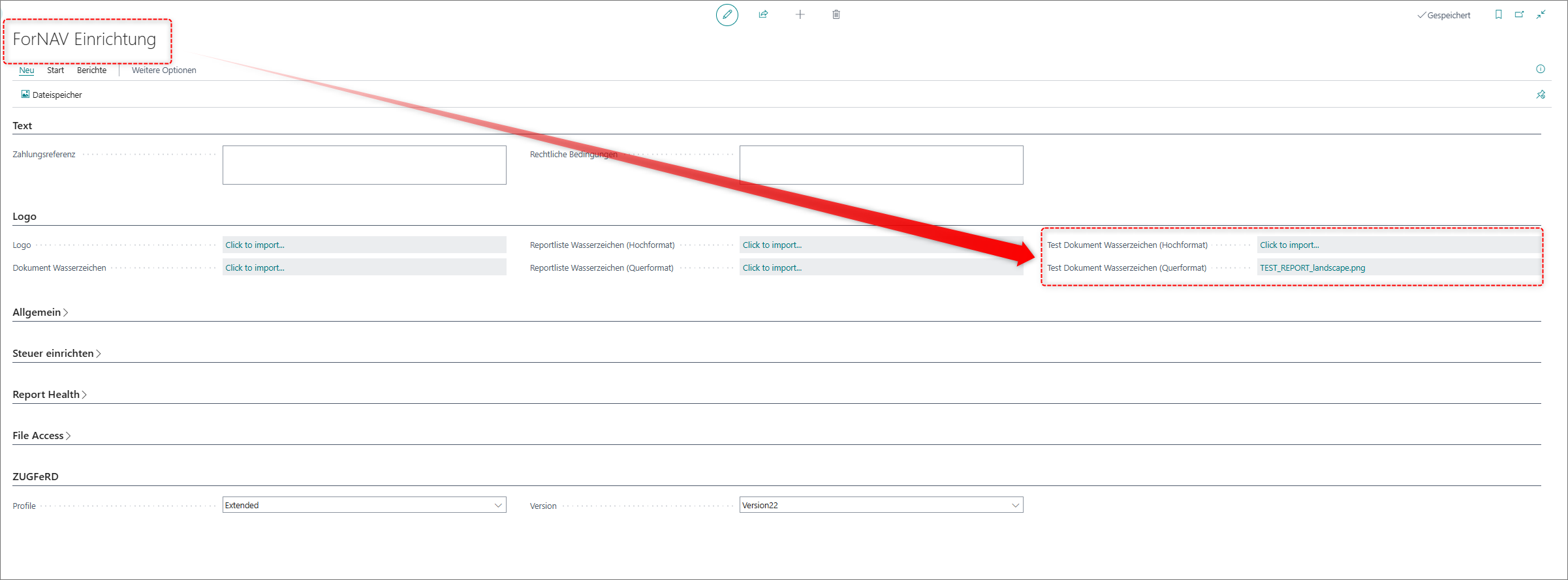Viewport: 1568px width, 580px height.
Task: Click the ForNAV Einrichtung page title
Action: (x=84, y=39)
